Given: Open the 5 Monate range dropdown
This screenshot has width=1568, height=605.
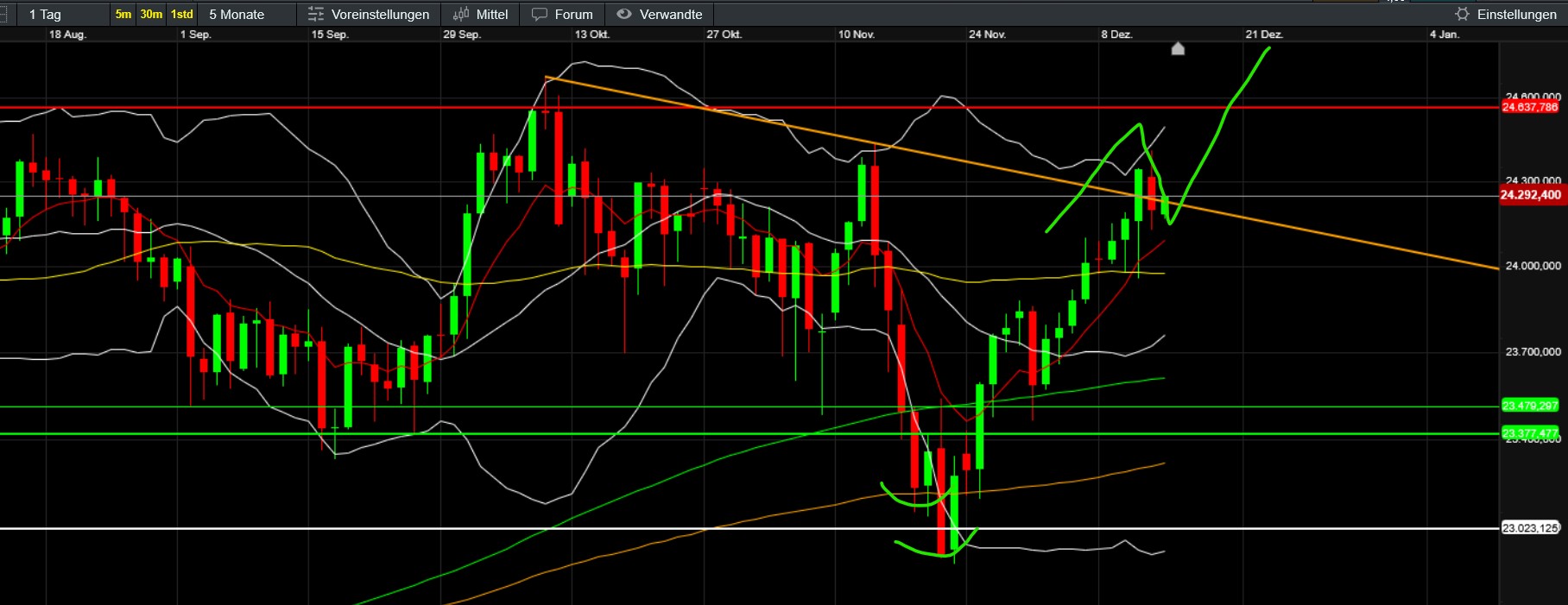Looking at the screenshot, I should click(237, 14).
